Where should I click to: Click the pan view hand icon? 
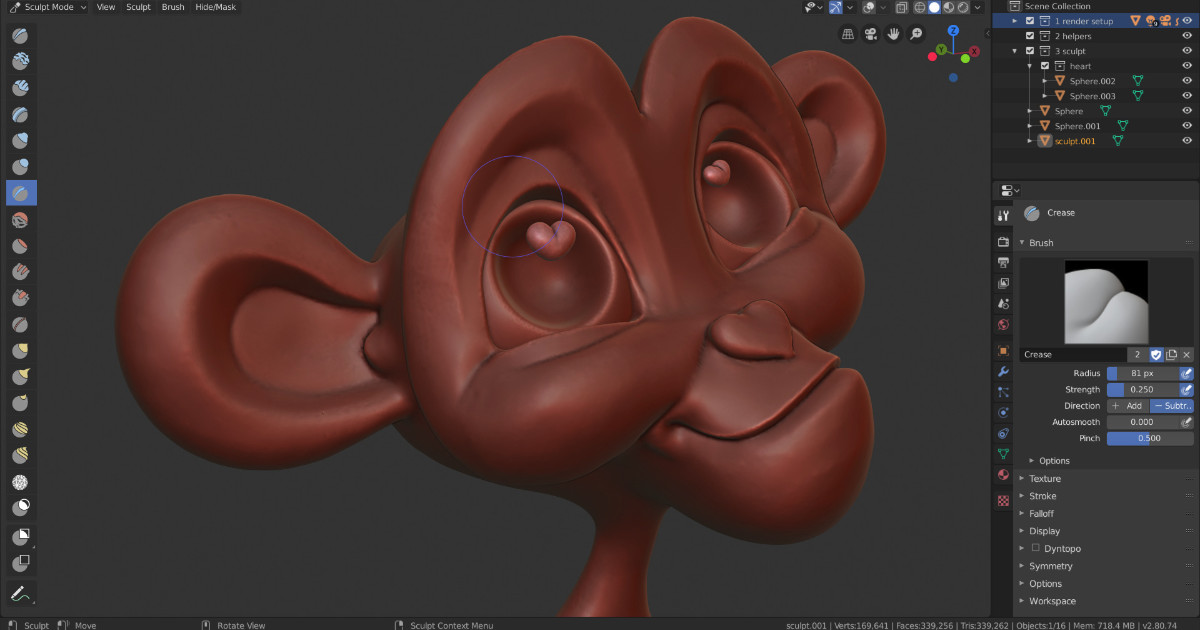point(893,34)
